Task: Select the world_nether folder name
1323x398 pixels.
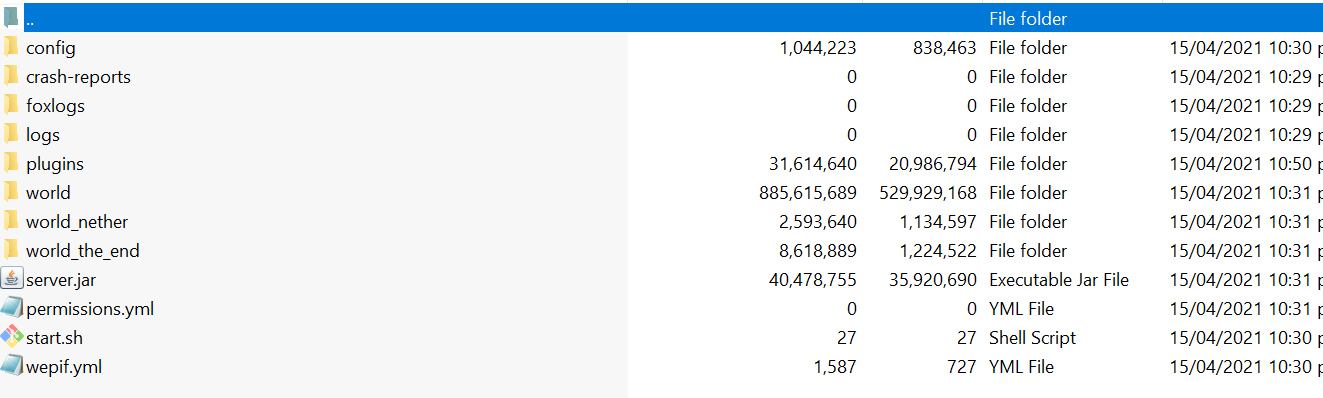Action: pyautogui.click(x=77, y=222)
